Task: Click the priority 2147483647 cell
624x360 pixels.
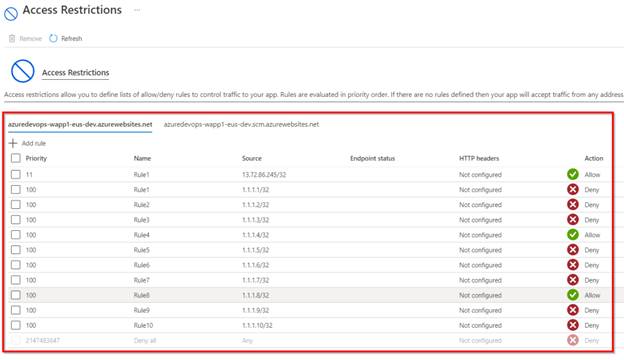Action: coord(43,341)
